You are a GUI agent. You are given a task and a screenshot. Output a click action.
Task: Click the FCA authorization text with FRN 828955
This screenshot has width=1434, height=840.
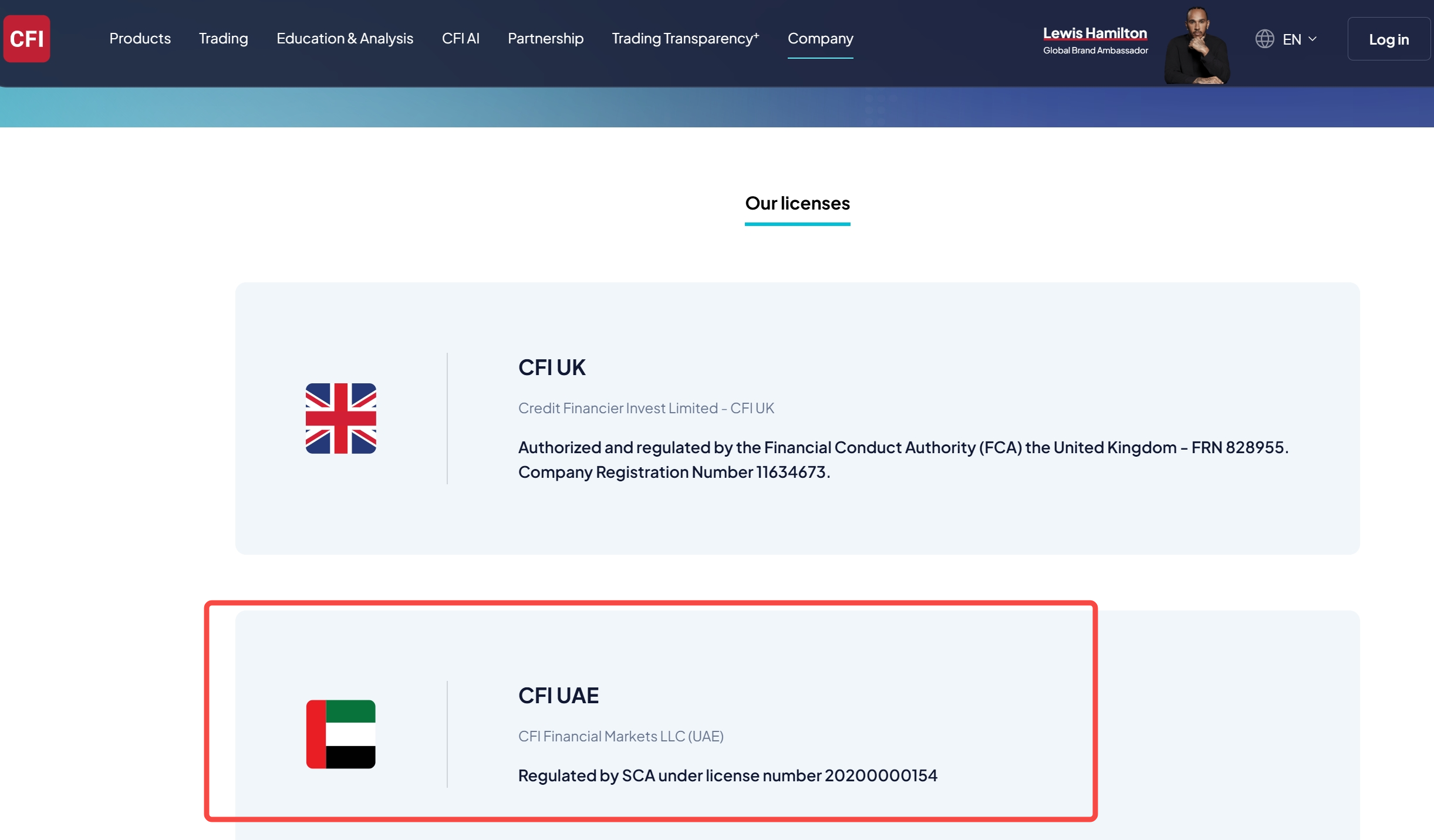(x=903, y=447)
